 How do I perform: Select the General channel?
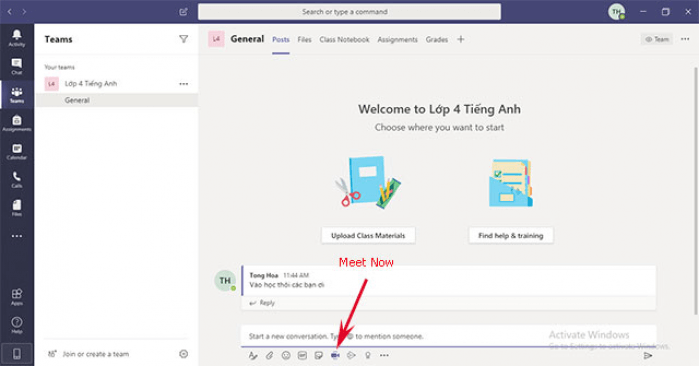click(116, 100)
